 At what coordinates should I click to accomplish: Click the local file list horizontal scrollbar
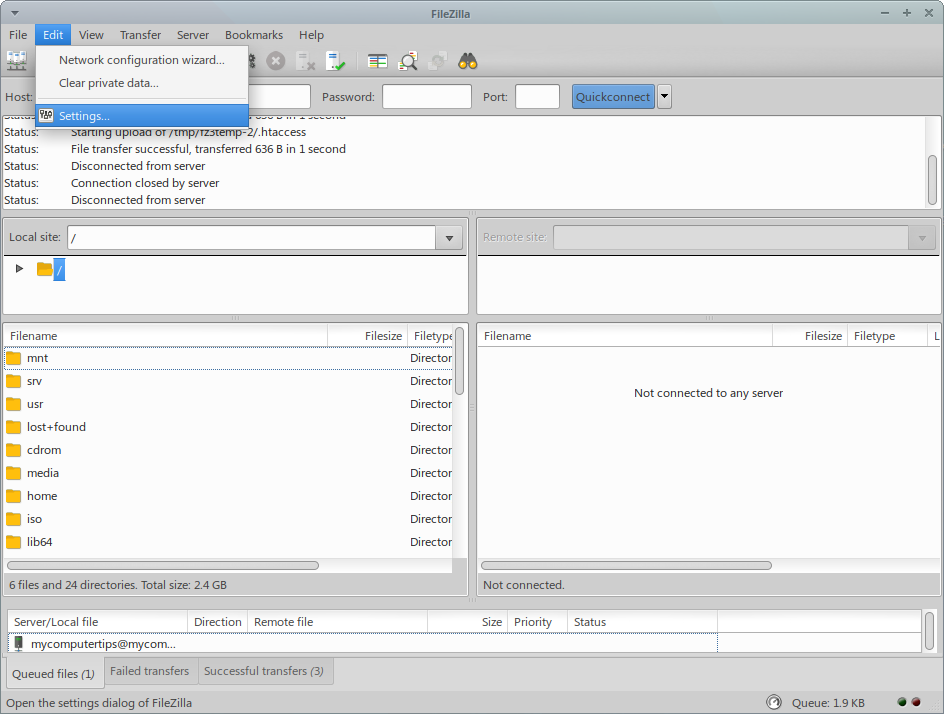point(163,565)
